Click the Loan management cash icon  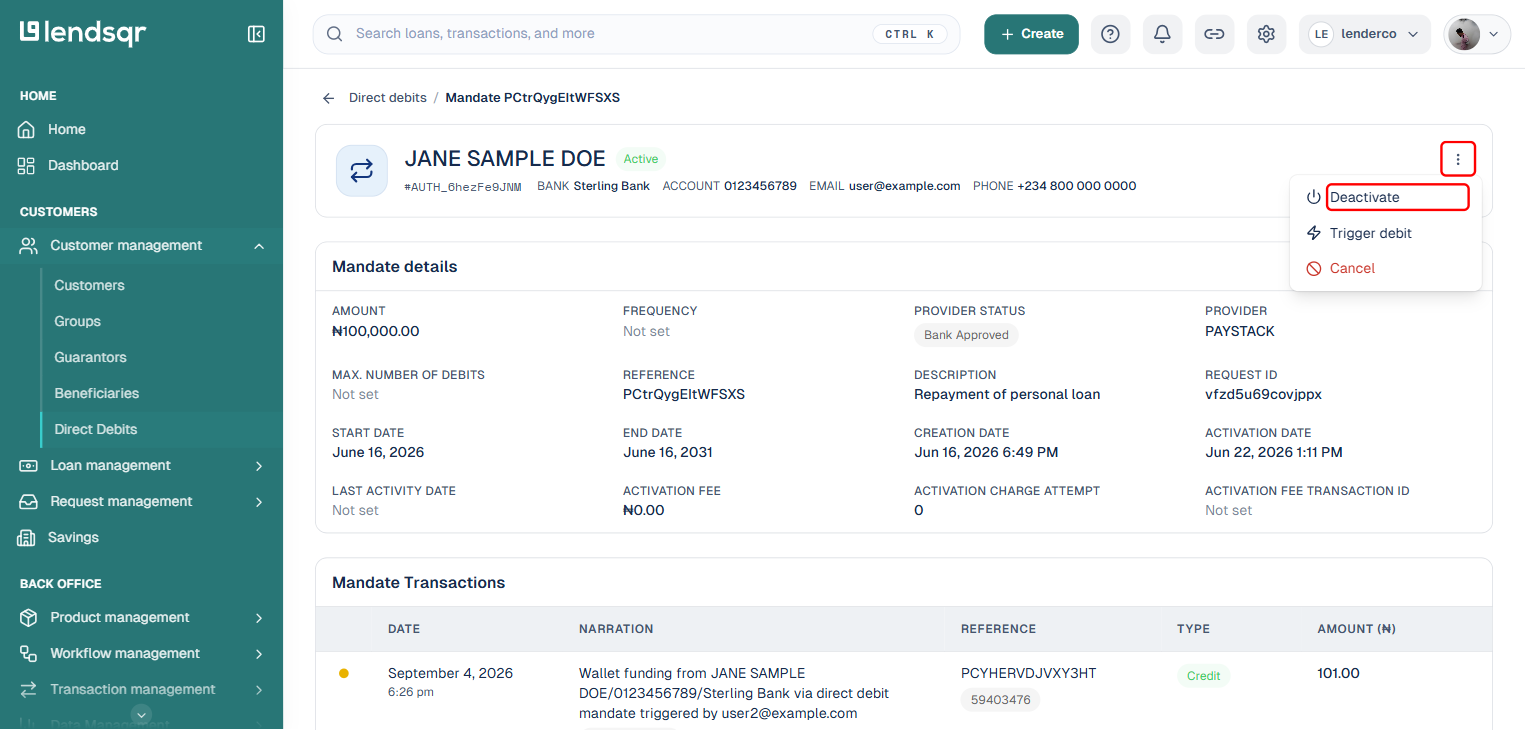29,465
